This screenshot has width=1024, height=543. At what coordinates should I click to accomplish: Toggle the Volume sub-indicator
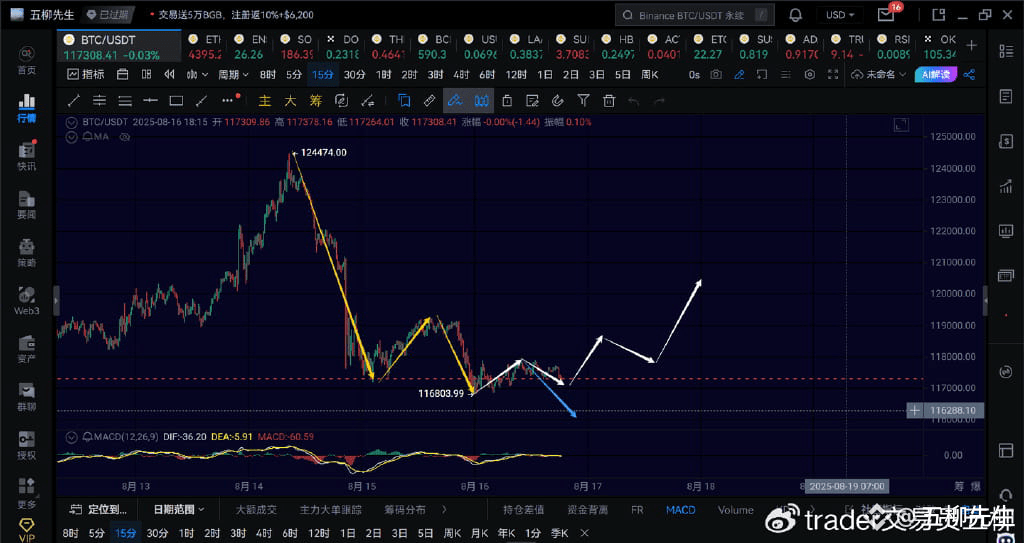click(x=735, y=510)
